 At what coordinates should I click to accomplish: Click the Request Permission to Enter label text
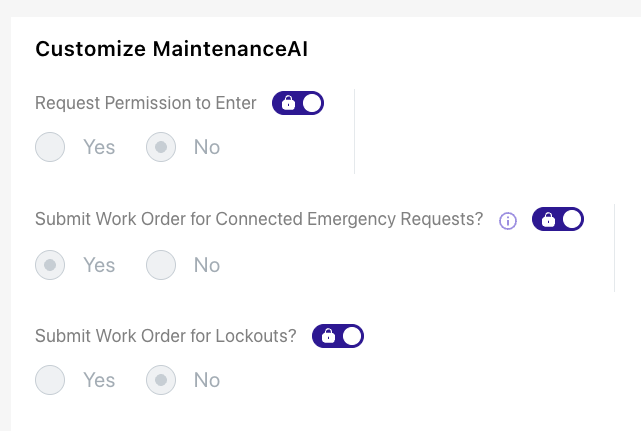point(146,103)
